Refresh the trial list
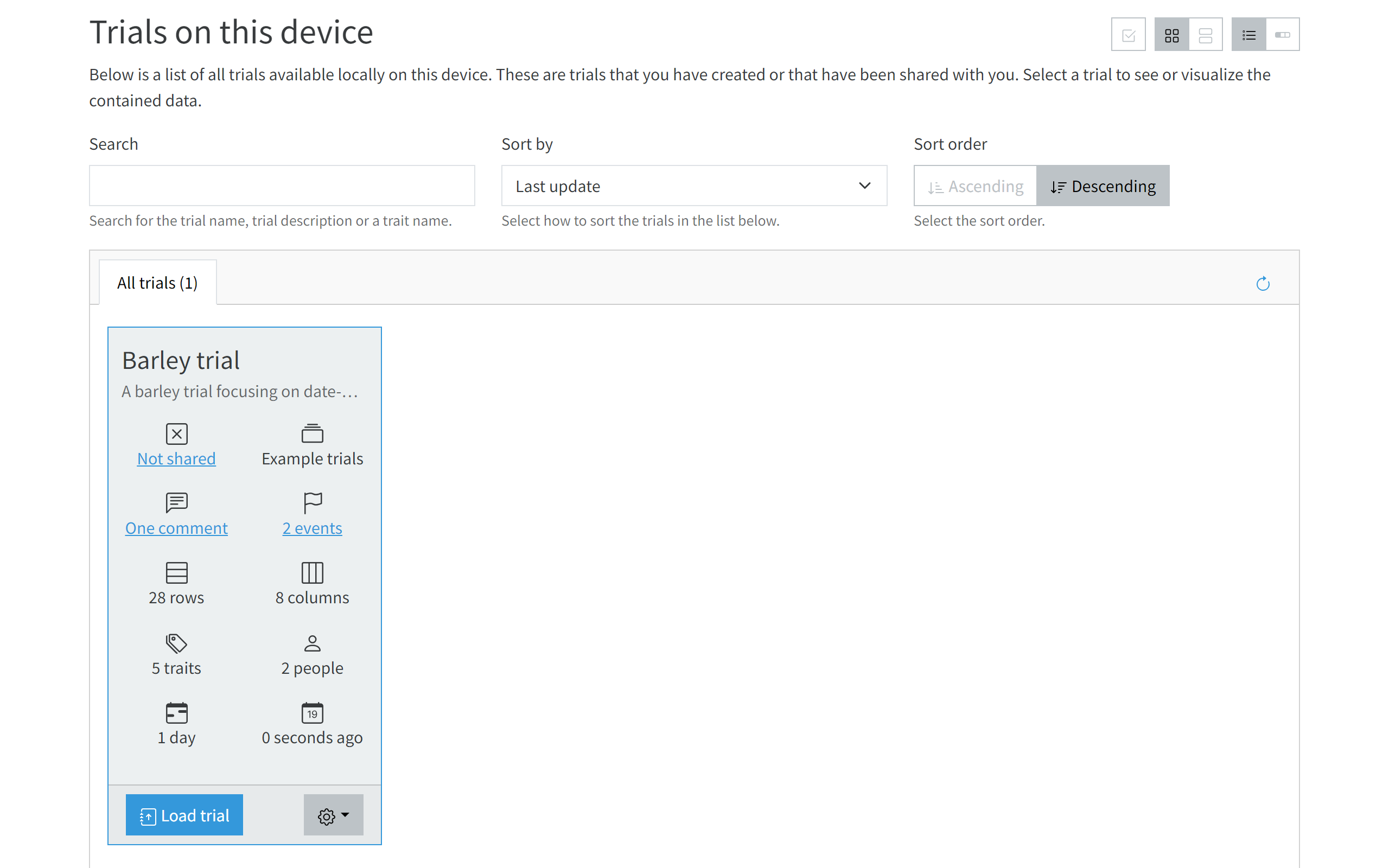The height and width of the screenshot is (868, 1389). (x=1263, y=284)
